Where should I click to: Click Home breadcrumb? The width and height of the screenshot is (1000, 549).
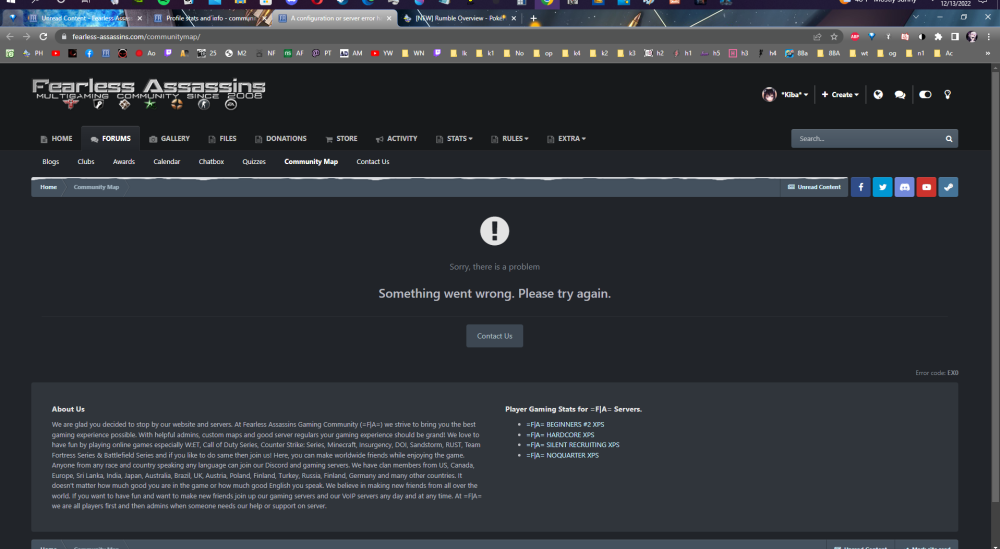(48, 187)
